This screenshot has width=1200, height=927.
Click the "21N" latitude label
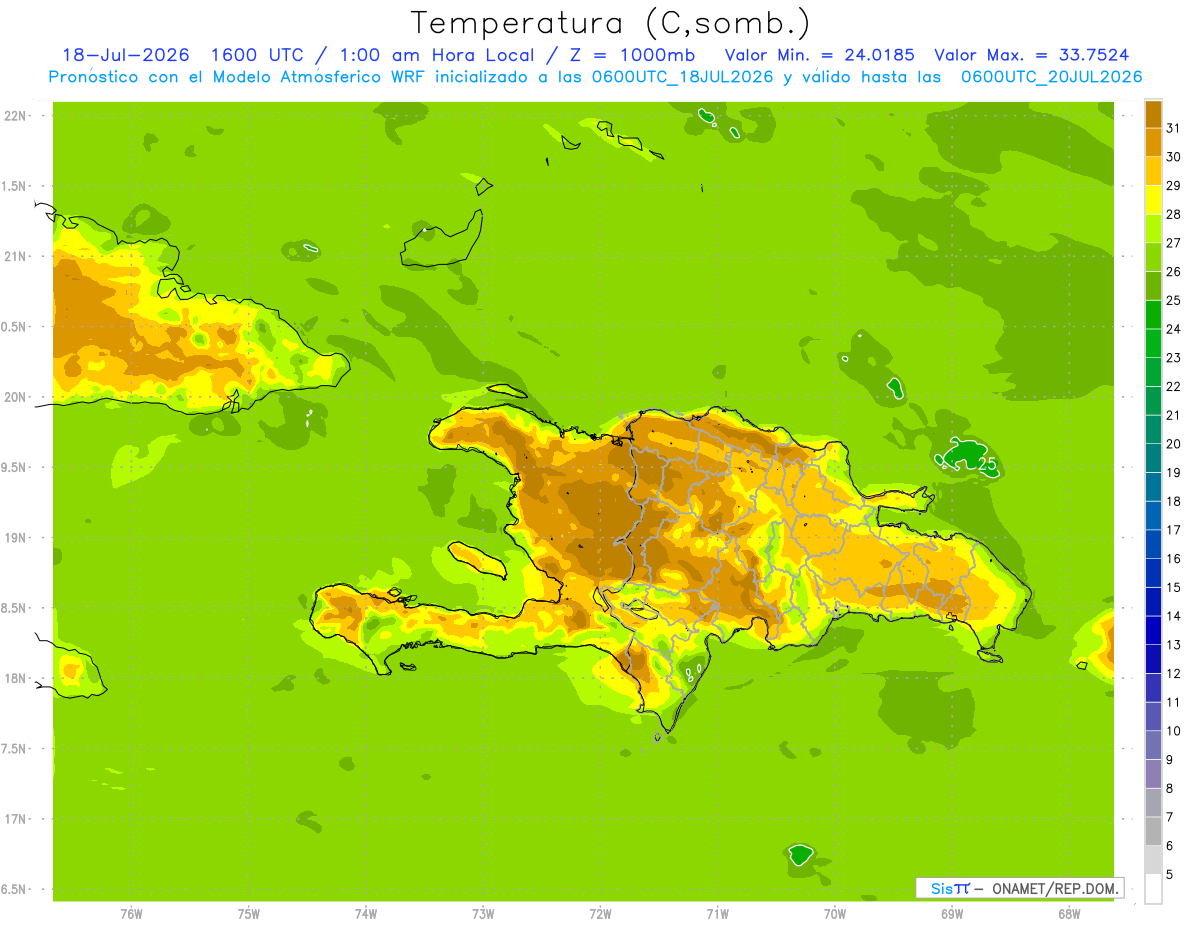point(14,256)
